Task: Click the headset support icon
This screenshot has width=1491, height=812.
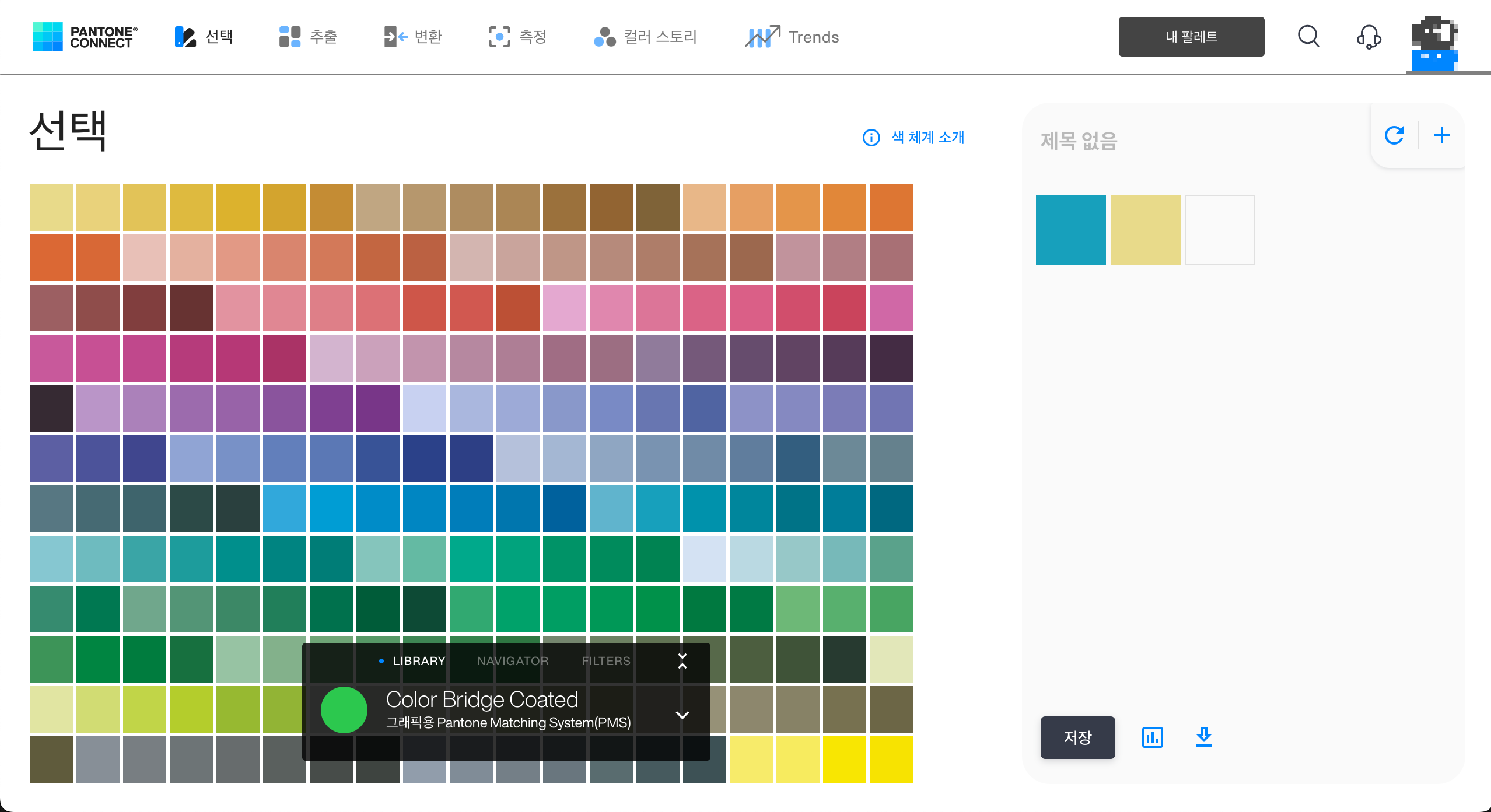Action: (x=1368, y=37)
